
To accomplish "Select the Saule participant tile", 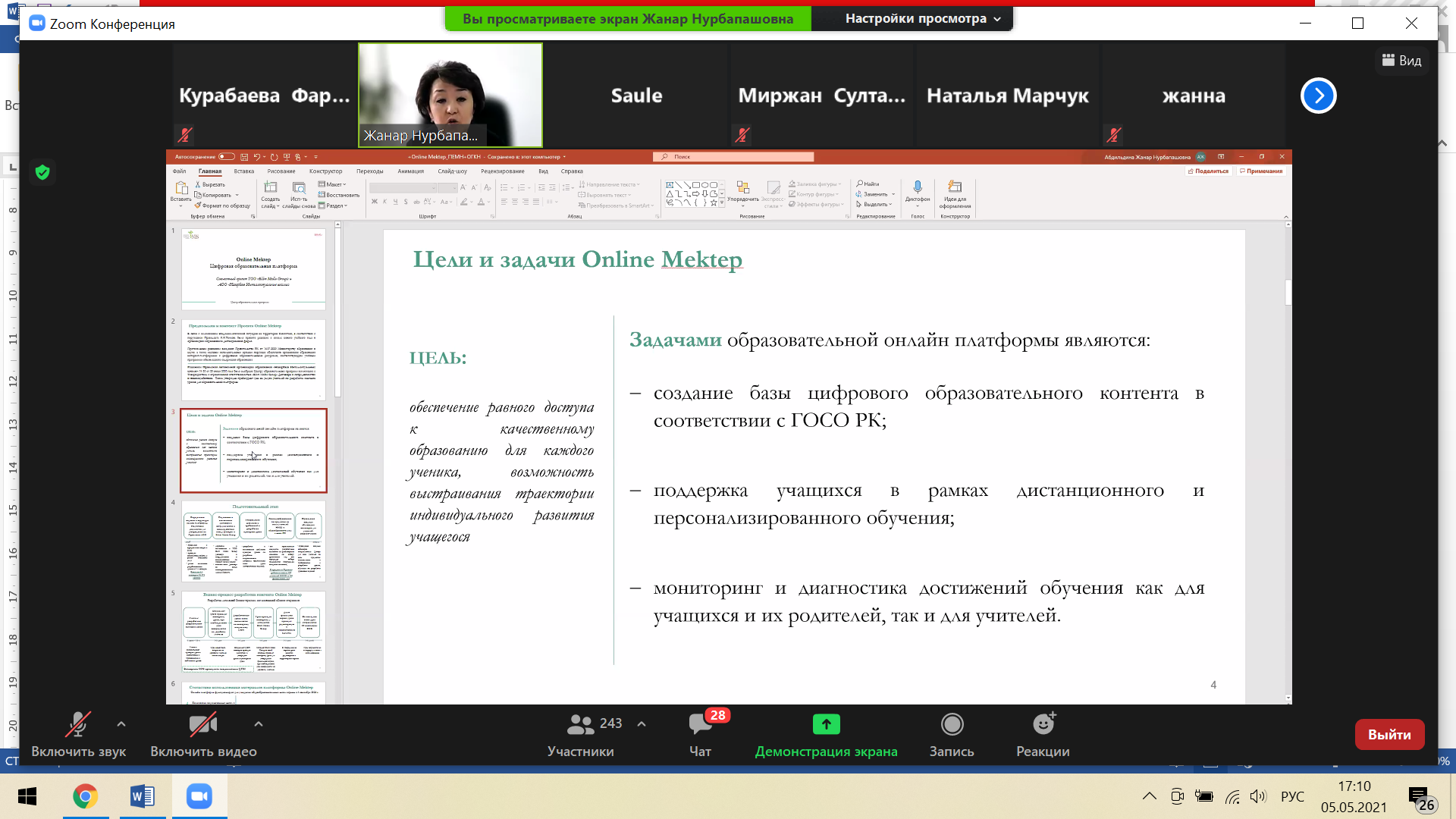I will [x=636, y=96].
